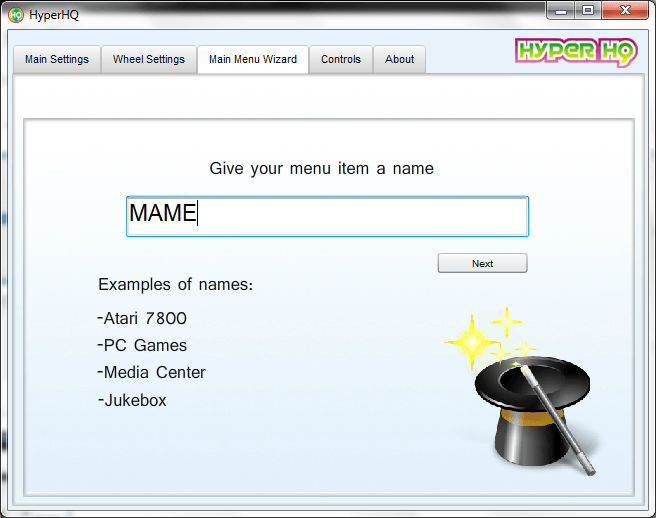Screen dimensions: 656x518
Task: Close the HyperHQ window
Action: (626, 10)
